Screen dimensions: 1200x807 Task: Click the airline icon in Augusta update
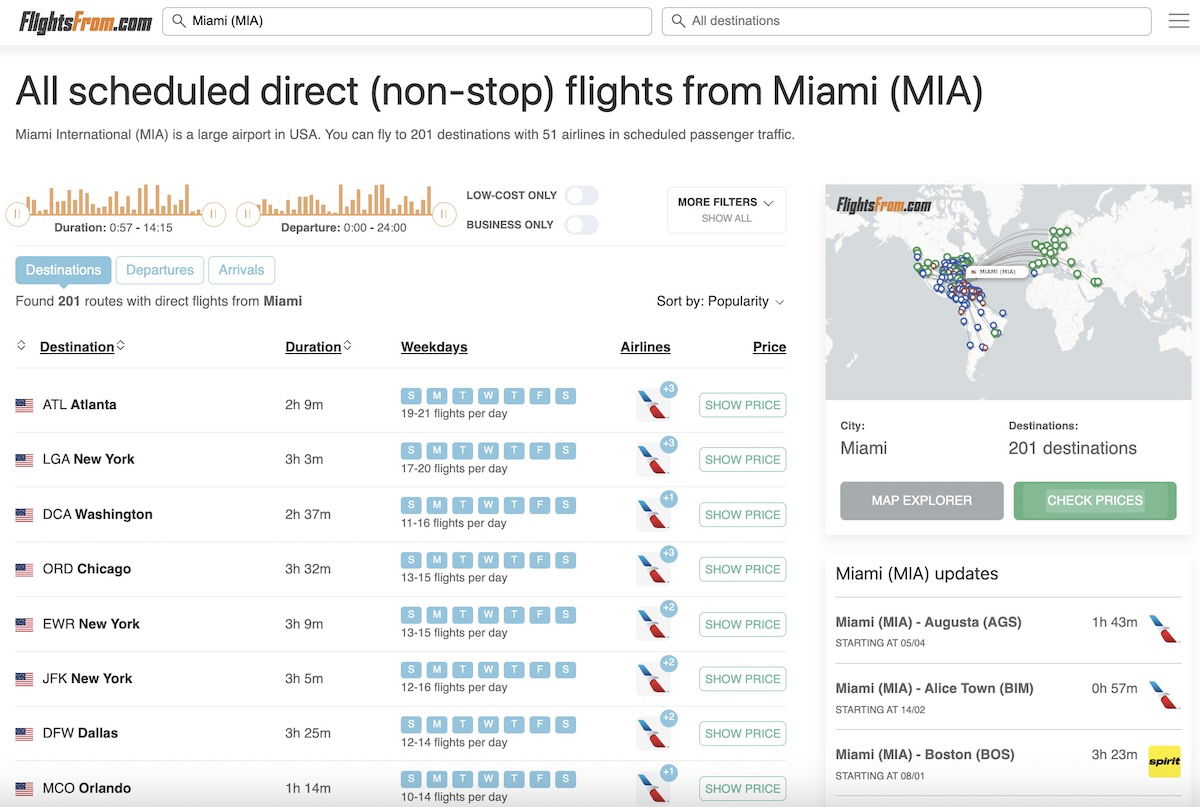tap(1164, 629)
